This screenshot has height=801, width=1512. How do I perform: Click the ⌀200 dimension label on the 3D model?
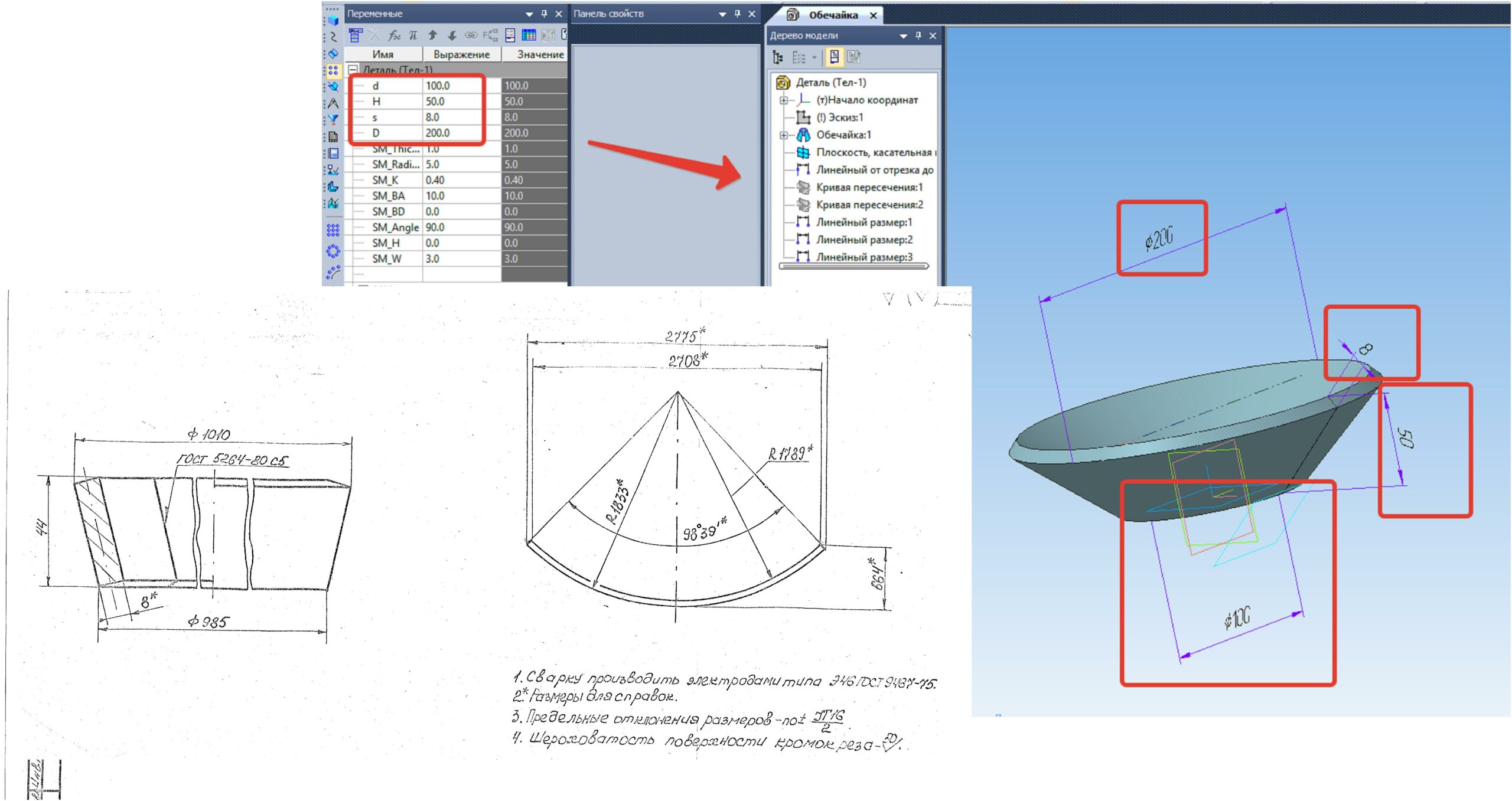click(1159, 238)
